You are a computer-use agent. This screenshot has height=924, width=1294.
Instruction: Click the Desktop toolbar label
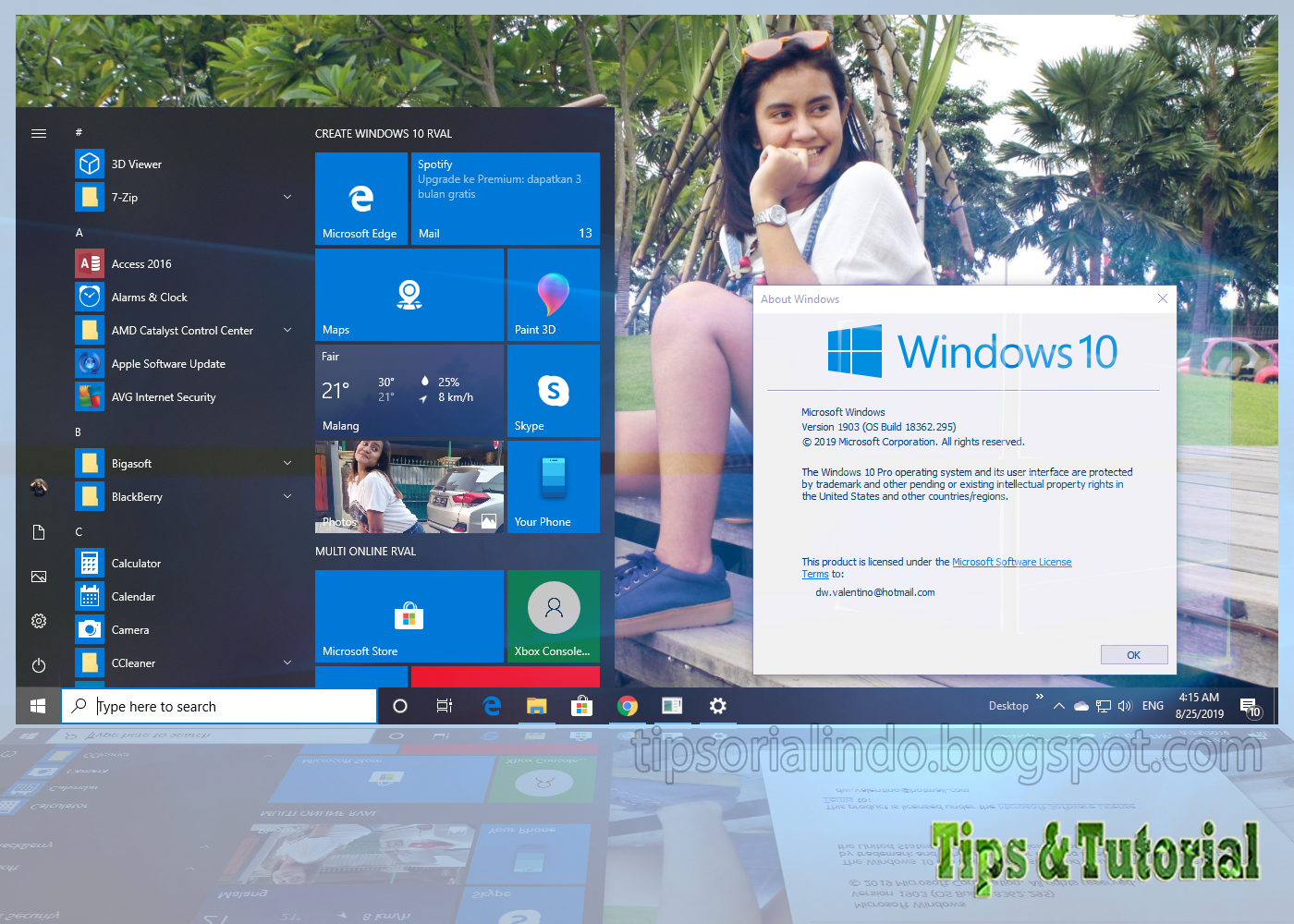1008,706
